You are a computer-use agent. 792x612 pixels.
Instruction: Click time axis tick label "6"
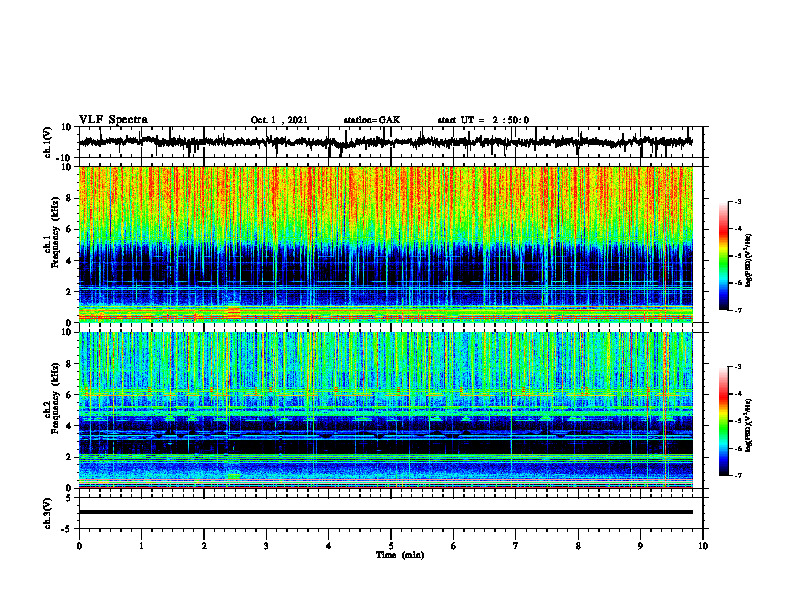(x=454, y=546)
